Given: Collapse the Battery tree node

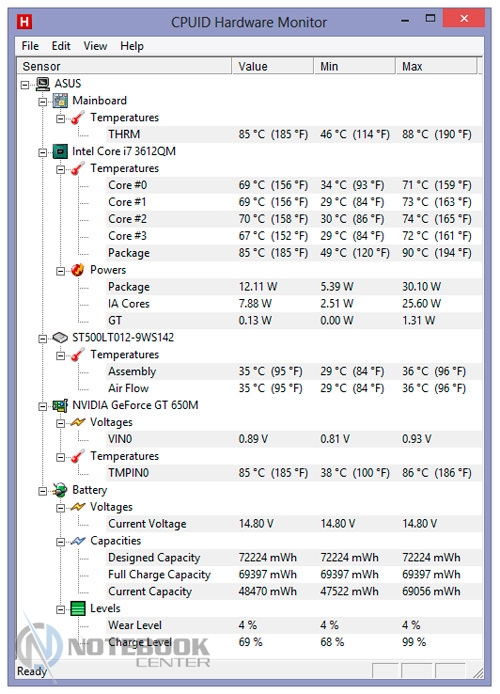Looking at the screenshot, I should [x=42, y=491].
